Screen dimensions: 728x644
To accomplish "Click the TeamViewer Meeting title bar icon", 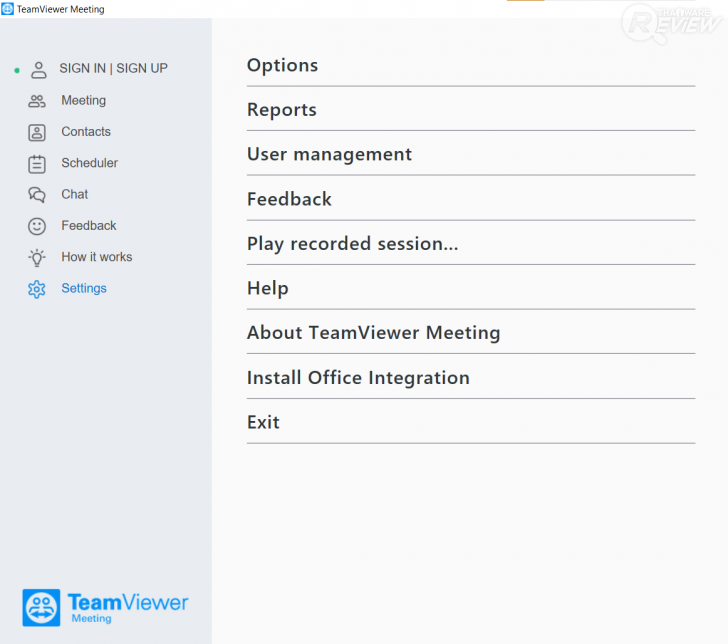I will [x=7, y=9].
